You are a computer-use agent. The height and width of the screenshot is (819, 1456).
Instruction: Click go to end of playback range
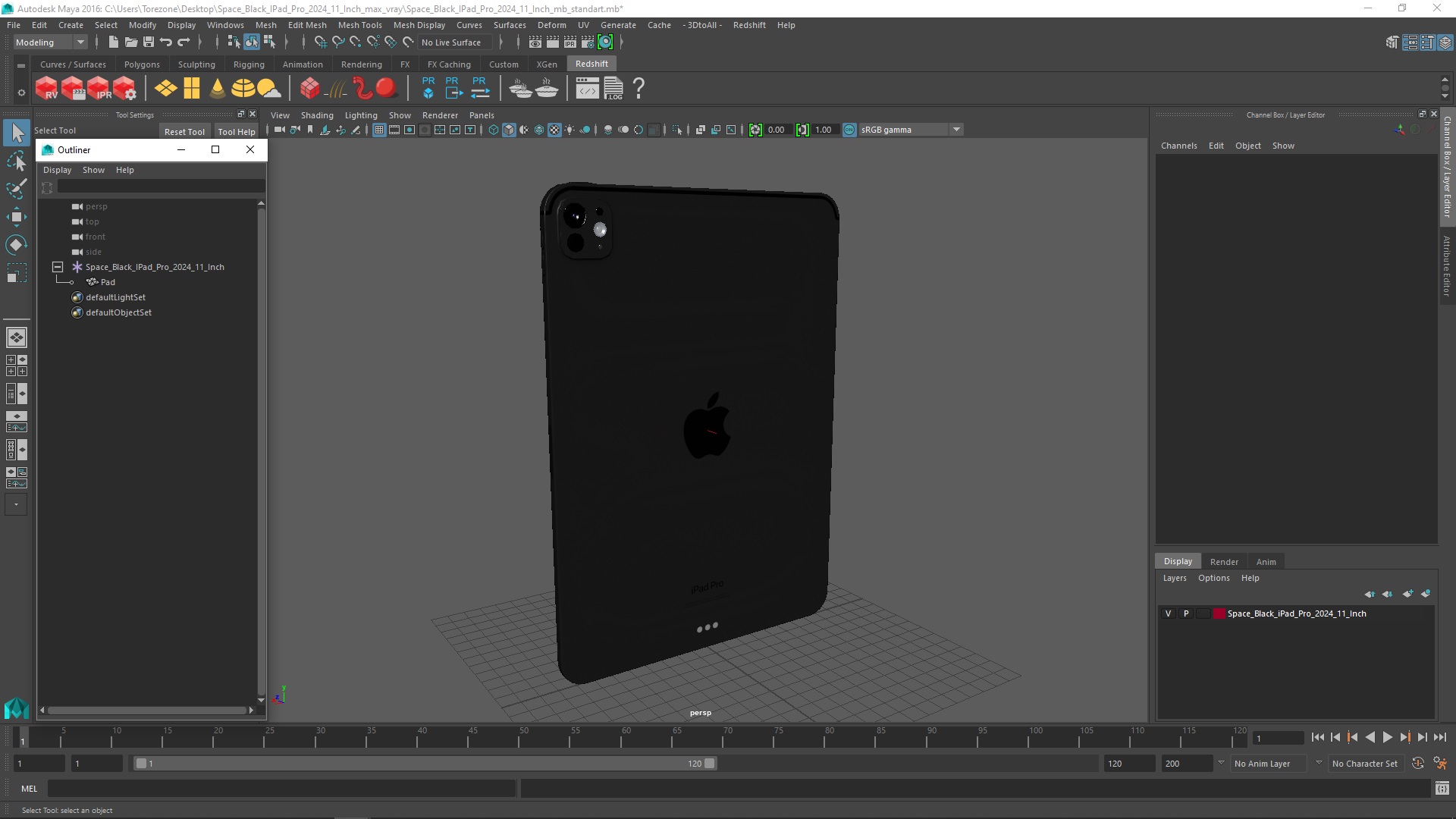1439,737
